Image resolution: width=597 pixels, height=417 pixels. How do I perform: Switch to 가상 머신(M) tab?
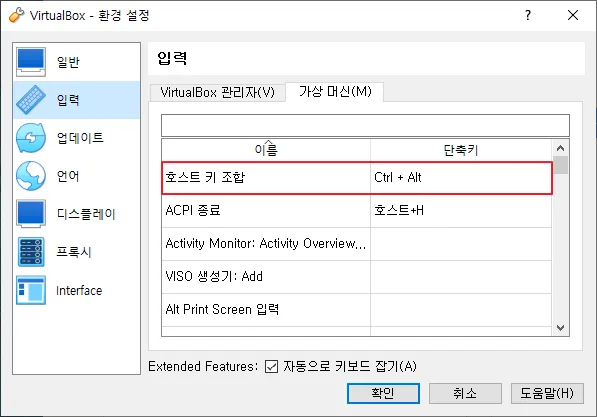pos(335,92)
